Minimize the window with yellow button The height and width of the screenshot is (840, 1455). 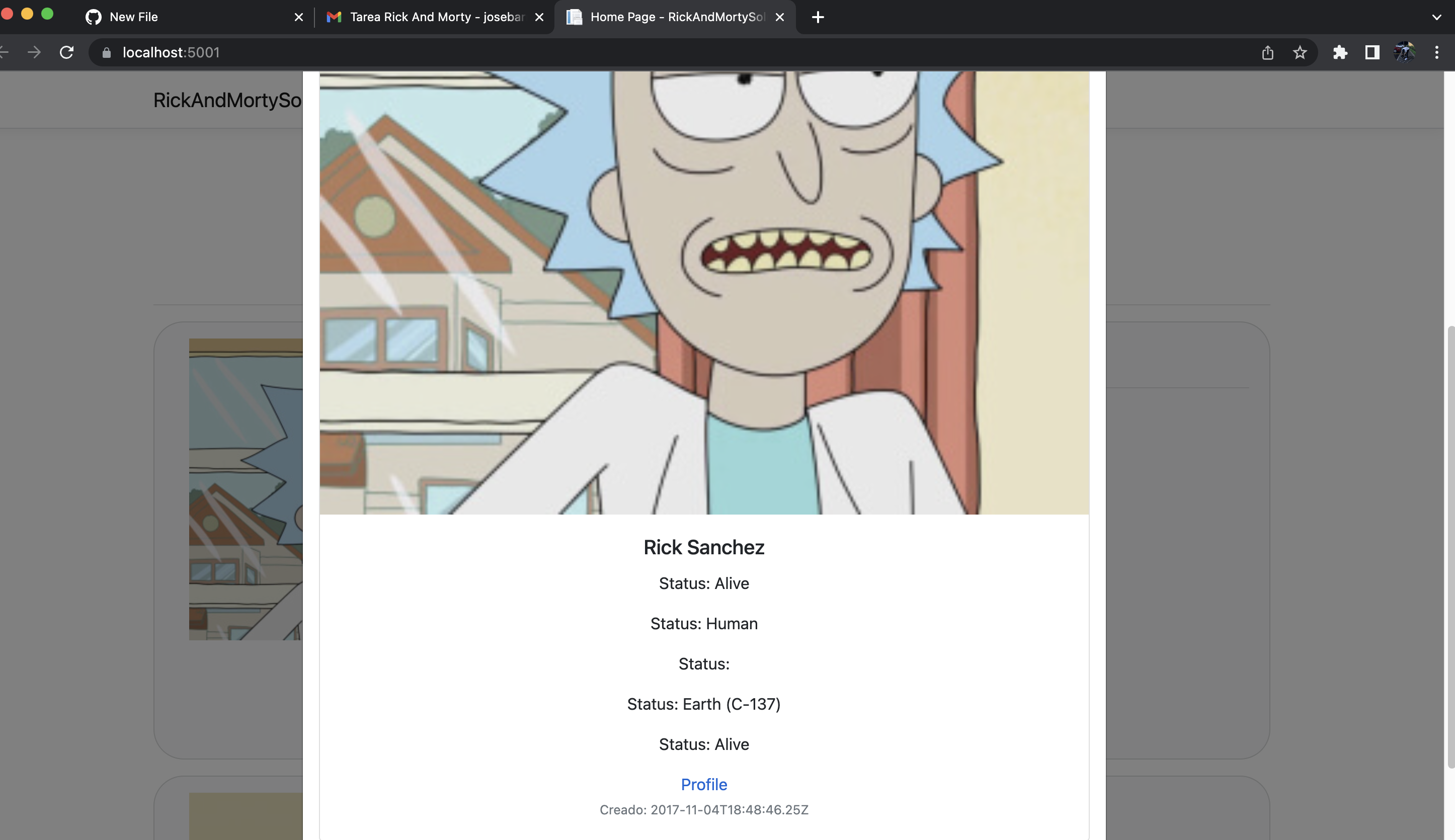click(x=27, y=14)
